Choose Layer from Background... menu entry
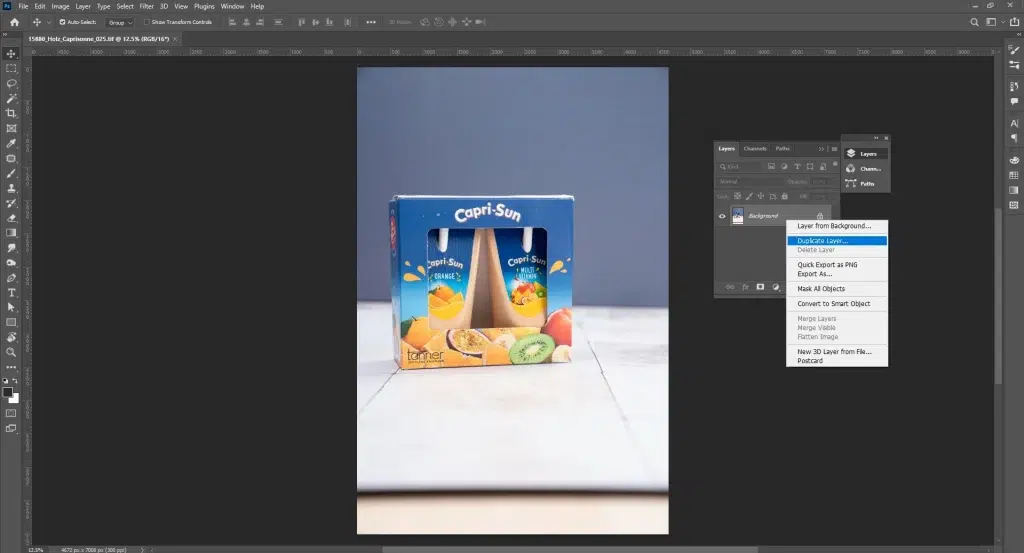This screenshot has width=1024, height=553. [x=834, y=226]
